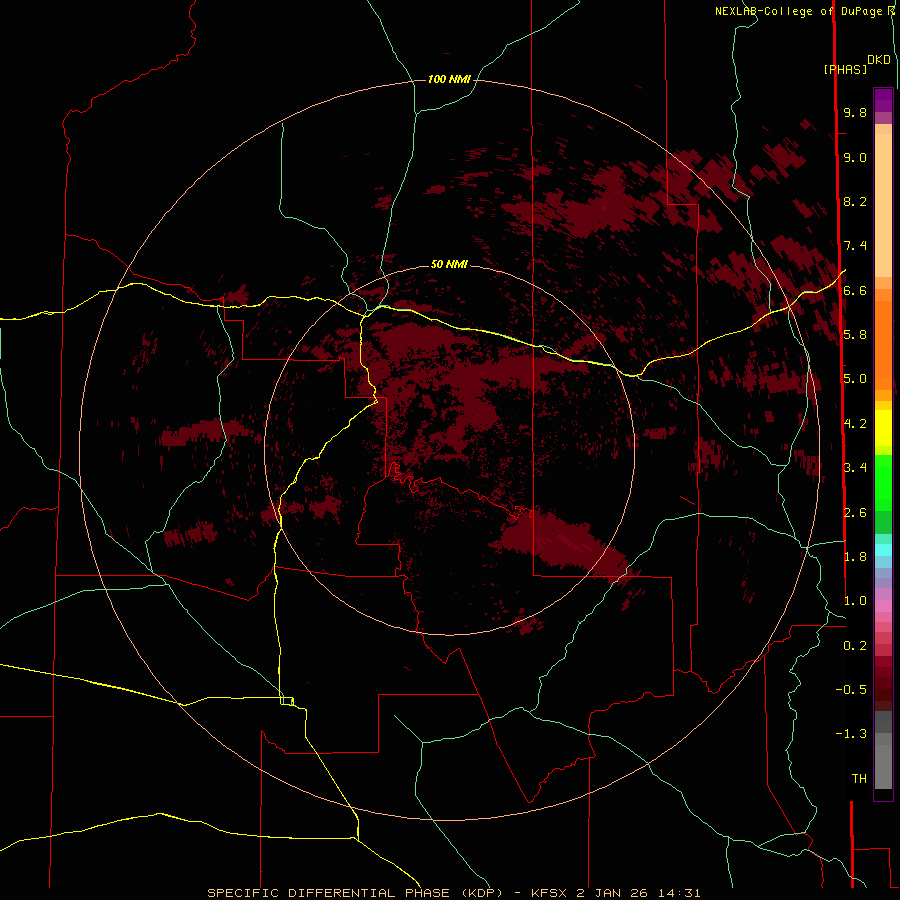
Task: Click the 14:31 timestamp in caption
Action: pos(677,893)
